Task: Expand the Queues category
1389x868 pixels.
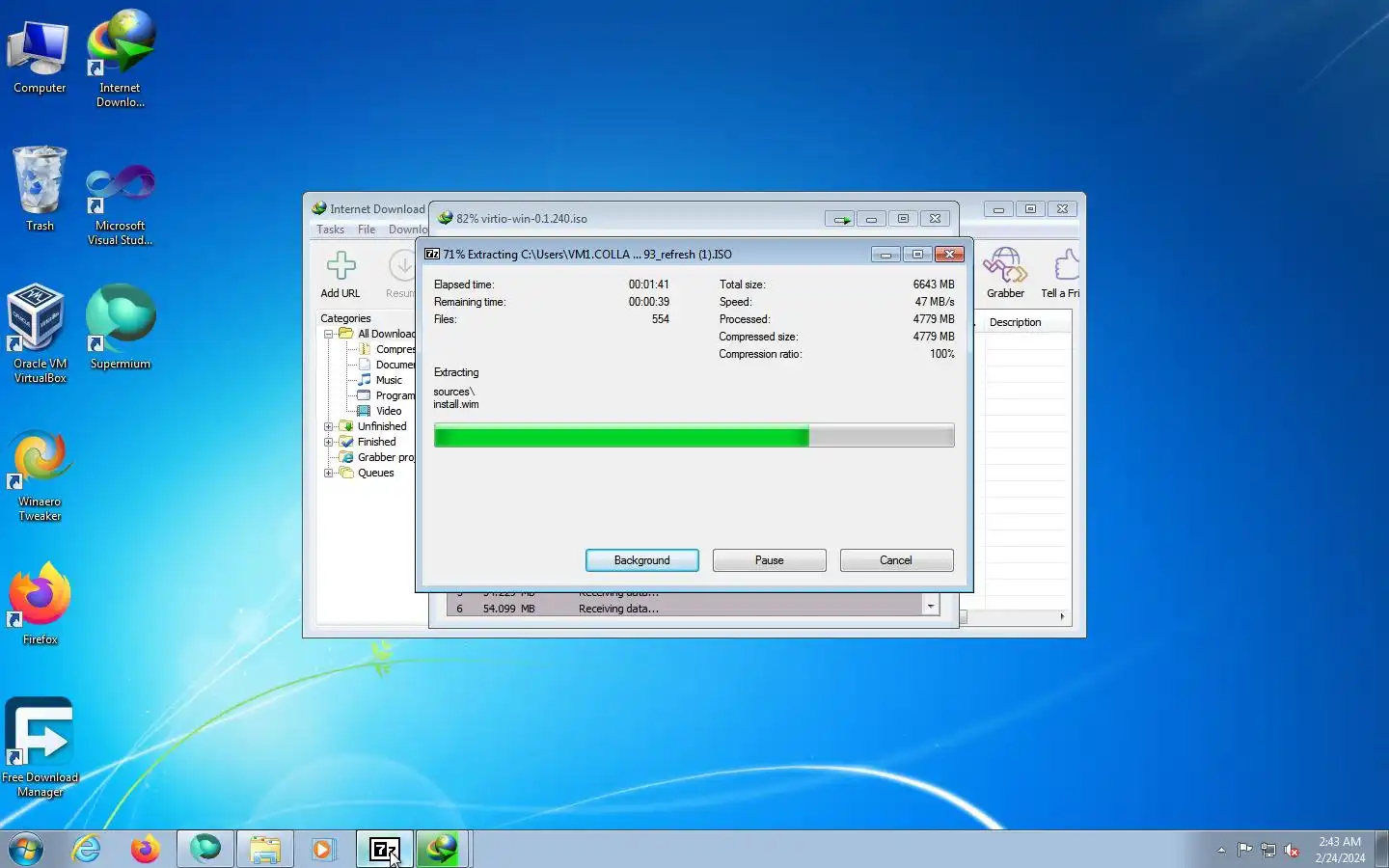Action: click(x=329, y=473)
